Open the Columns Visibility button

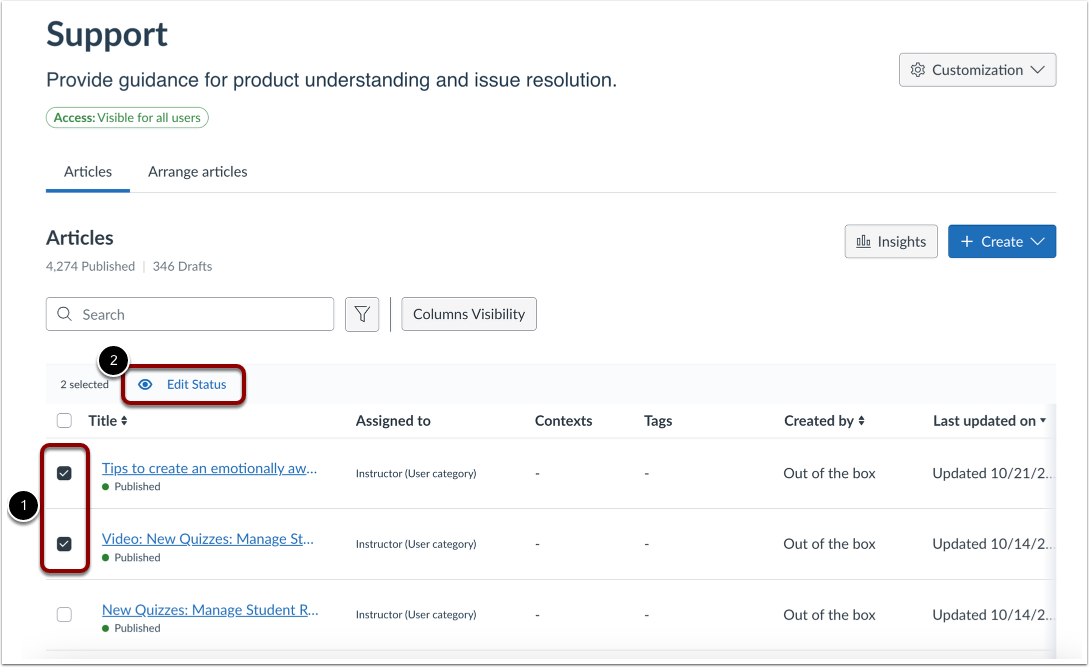click(469, 314)
